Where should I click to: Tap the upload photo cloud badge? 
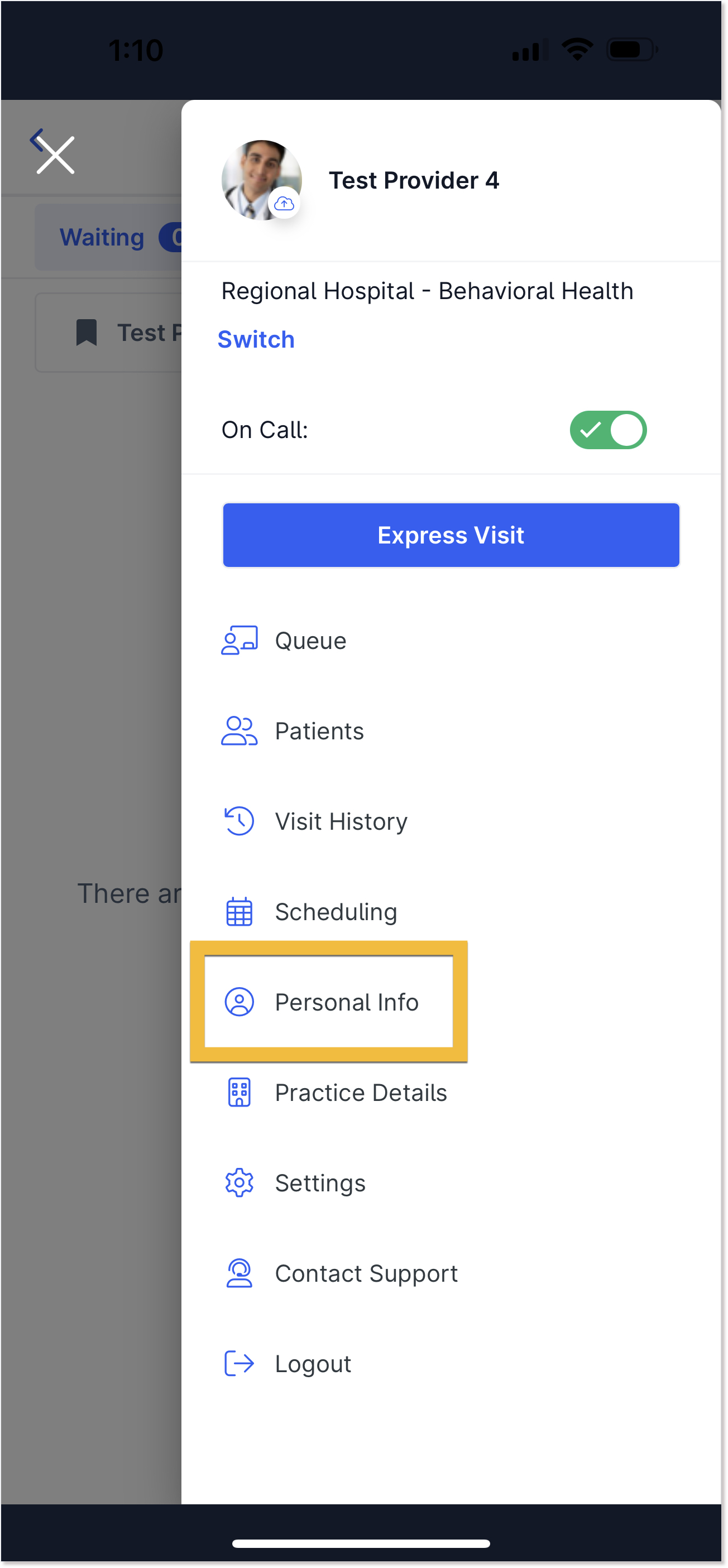(x=284, y=204)
